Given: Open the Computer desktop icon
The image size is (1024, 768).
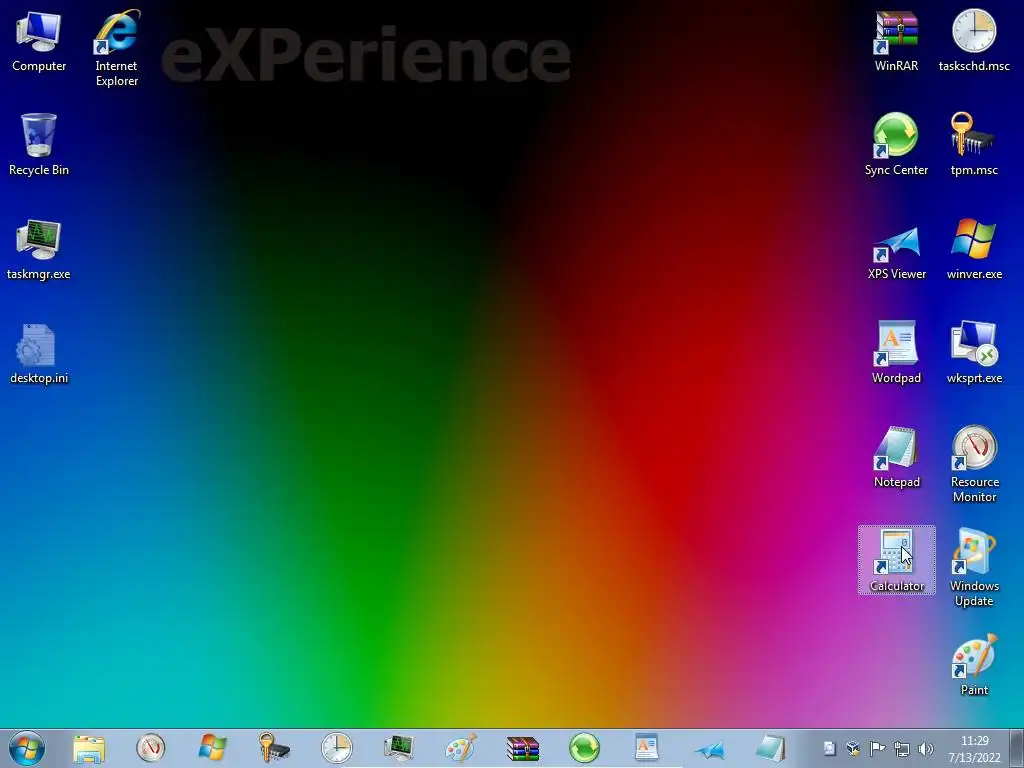Looking at the screenshot, I should click(39, 40).
